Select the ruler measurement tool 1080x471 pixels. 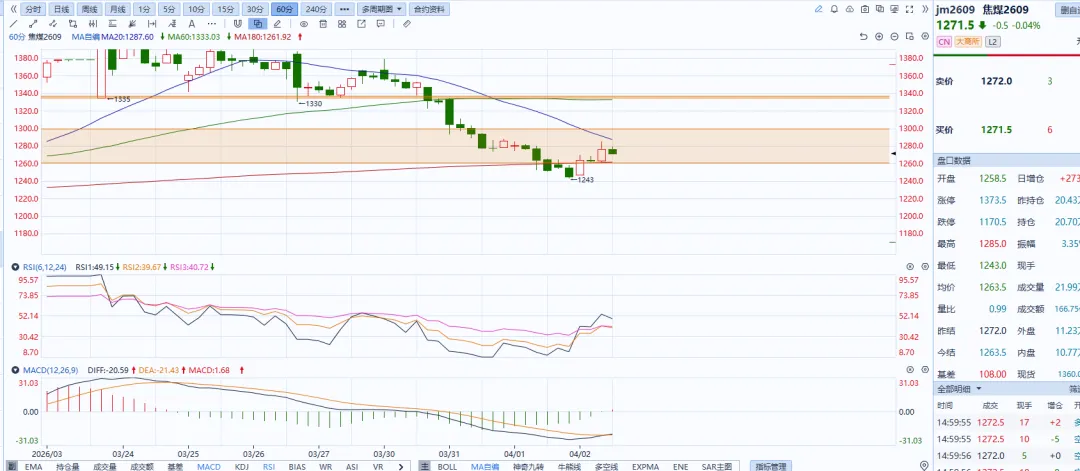pos(406,23)
